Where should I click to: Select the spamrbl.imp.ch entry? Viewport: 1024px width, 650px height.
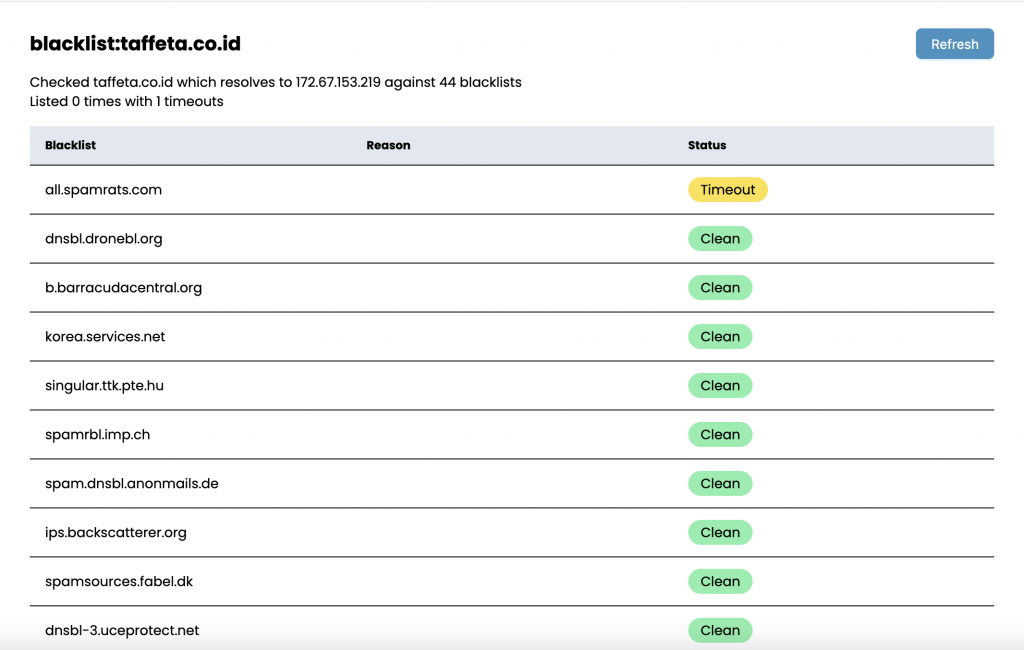tap(97, 434)
